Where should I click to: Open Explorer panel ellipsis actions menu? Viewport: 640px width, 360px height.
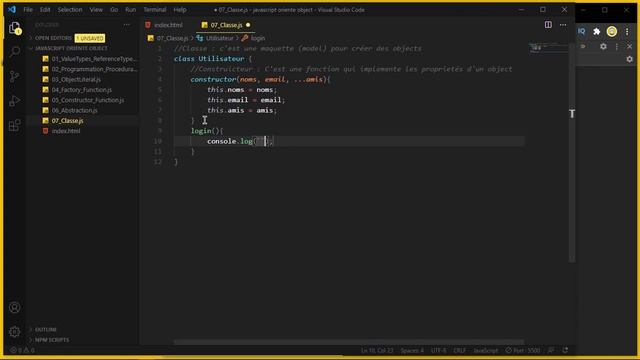(127, 25)
